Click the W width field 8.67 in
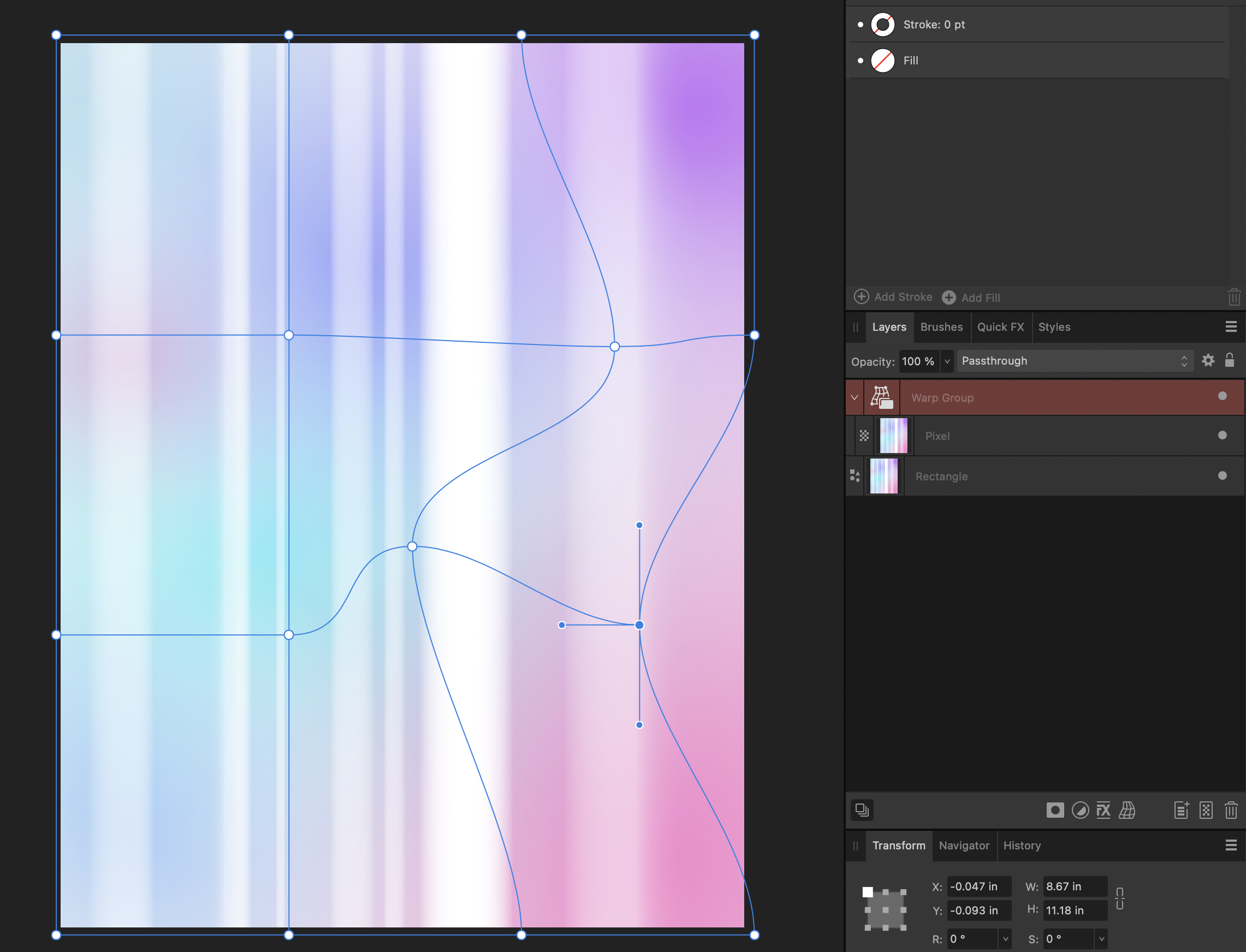1246x952 pixels. tap(1075, 886)
